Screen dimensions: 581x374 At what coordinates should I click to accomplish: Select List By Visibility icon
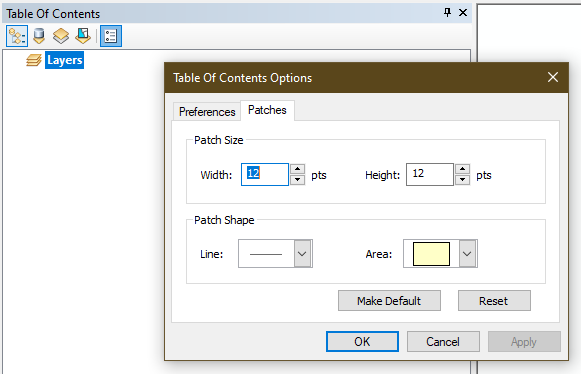pos(61,36)
